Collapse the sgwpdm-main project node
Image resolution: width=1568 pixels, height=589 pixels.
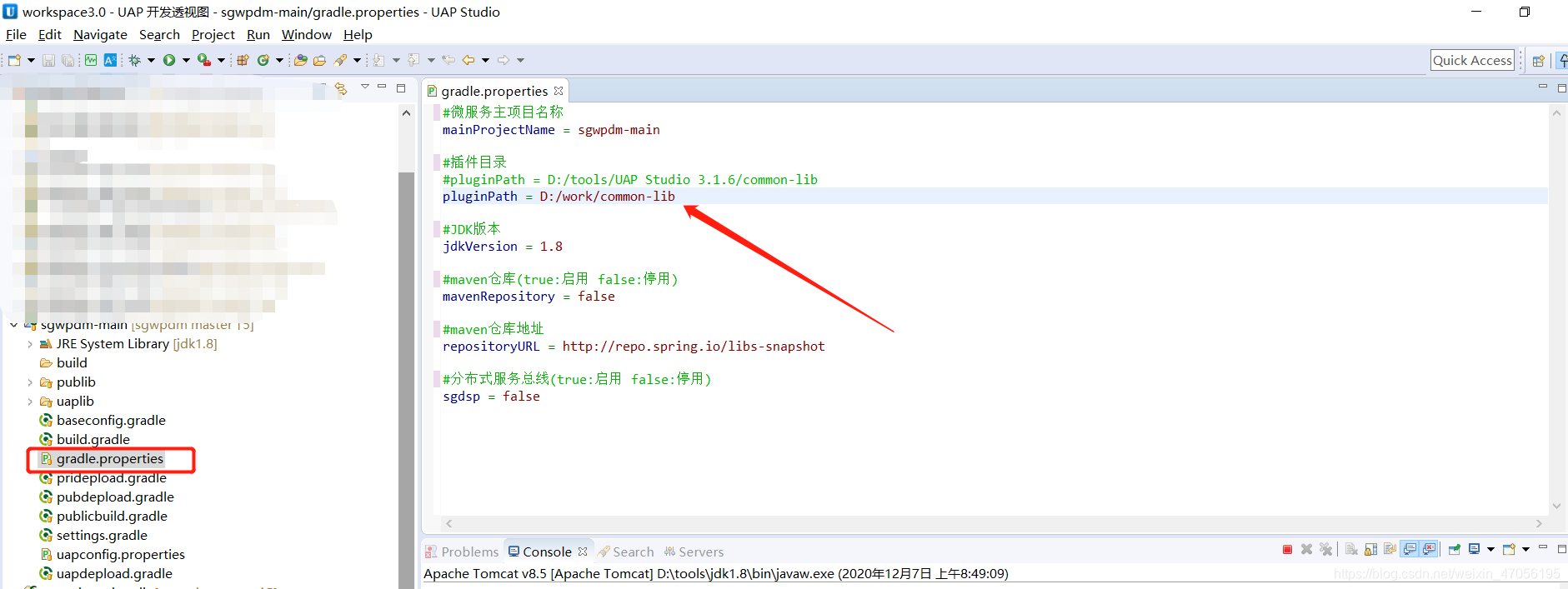click(x=14, y=325)
